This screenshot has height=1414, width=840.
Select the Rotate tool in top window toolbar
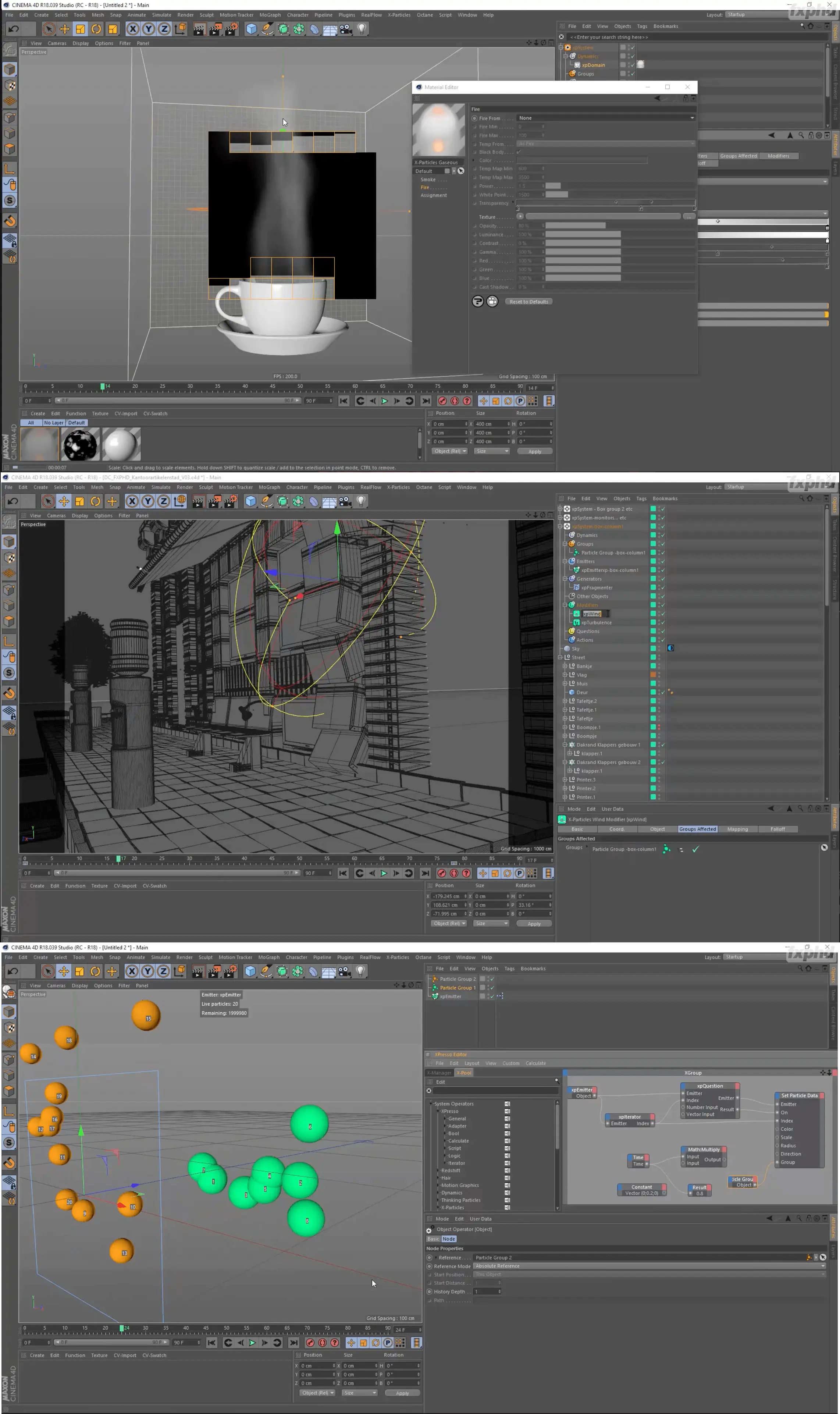click(x=96, y=29)
